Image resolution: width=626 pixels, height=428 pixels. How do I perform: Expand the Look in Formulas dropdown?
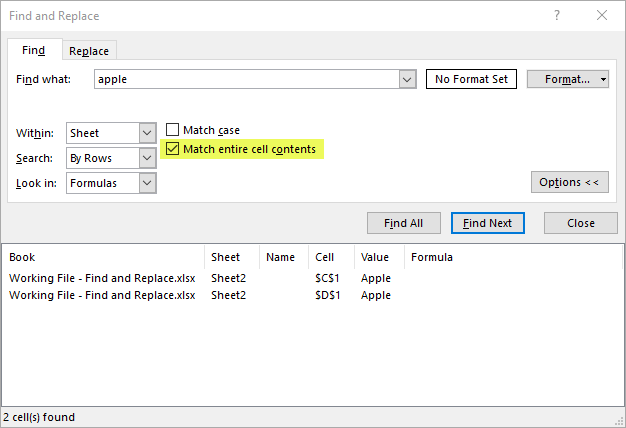point(148,183)
